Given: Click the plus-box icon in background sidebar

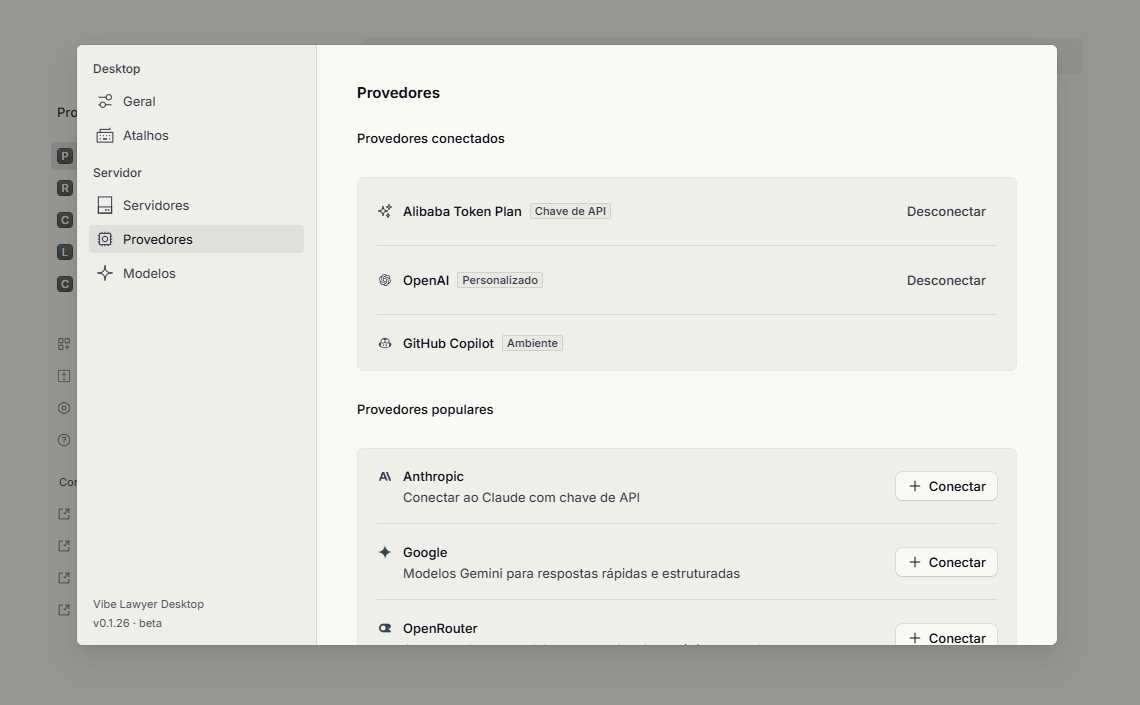Looking at the screenshot, I should (x=64, y=376).
